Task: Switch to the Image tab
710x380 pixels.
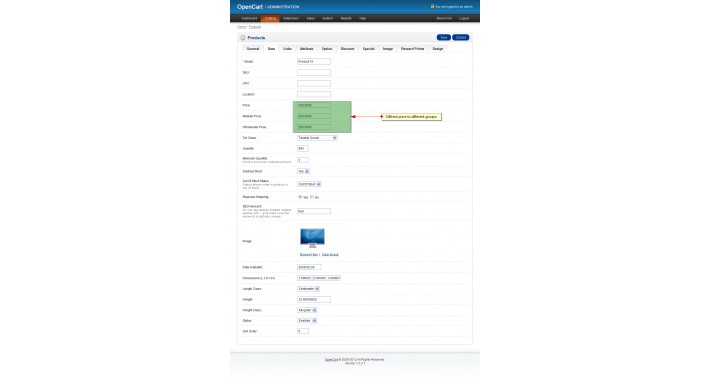Action: (x=388, y=48)
